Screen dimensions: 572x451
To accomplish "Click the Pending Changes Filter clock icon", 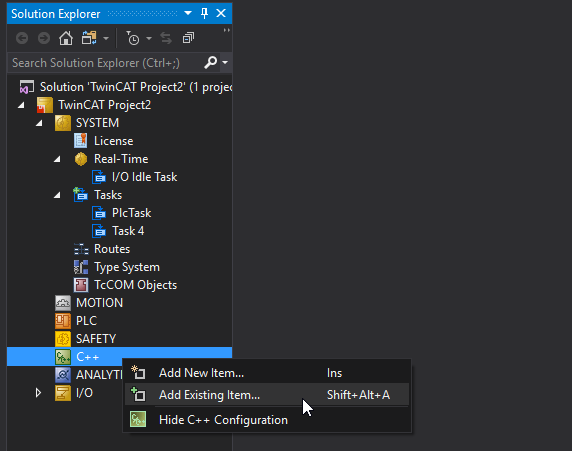I will (133, 38).
